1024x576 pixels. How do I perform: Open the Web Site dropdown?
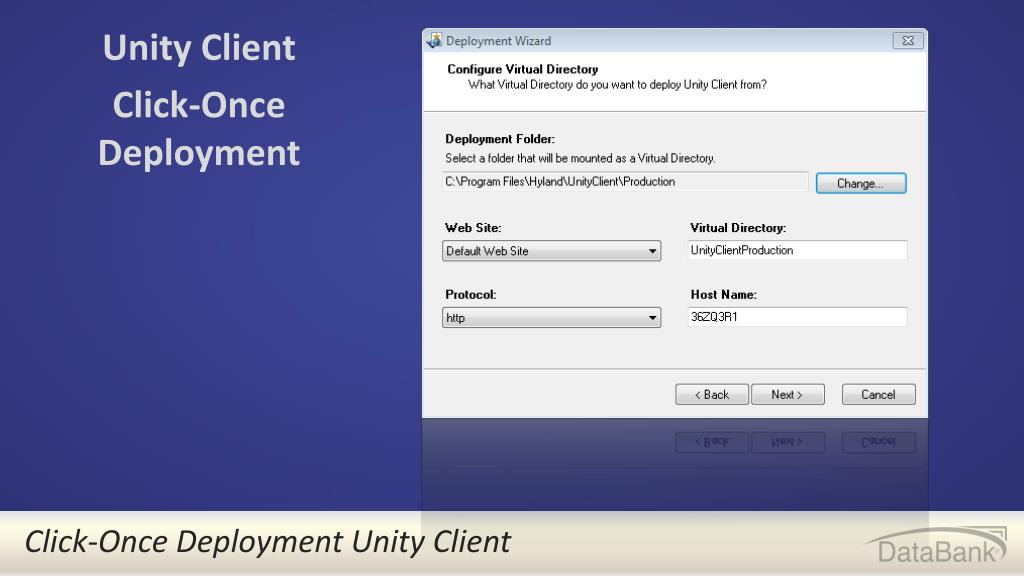pyautogui.click(x=551, y=251)
